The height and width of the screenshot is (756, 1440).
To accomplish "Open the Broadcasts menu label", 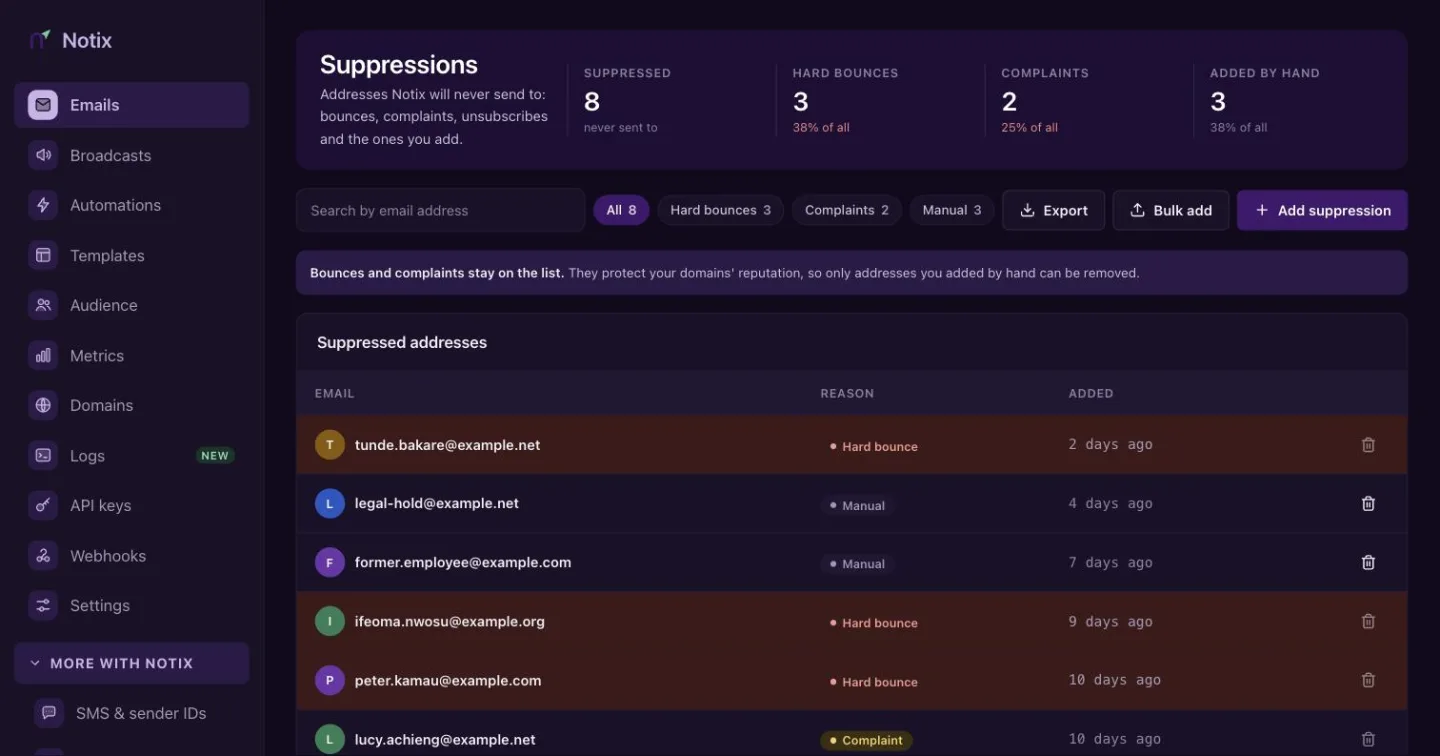I will (x=110, y=155).
